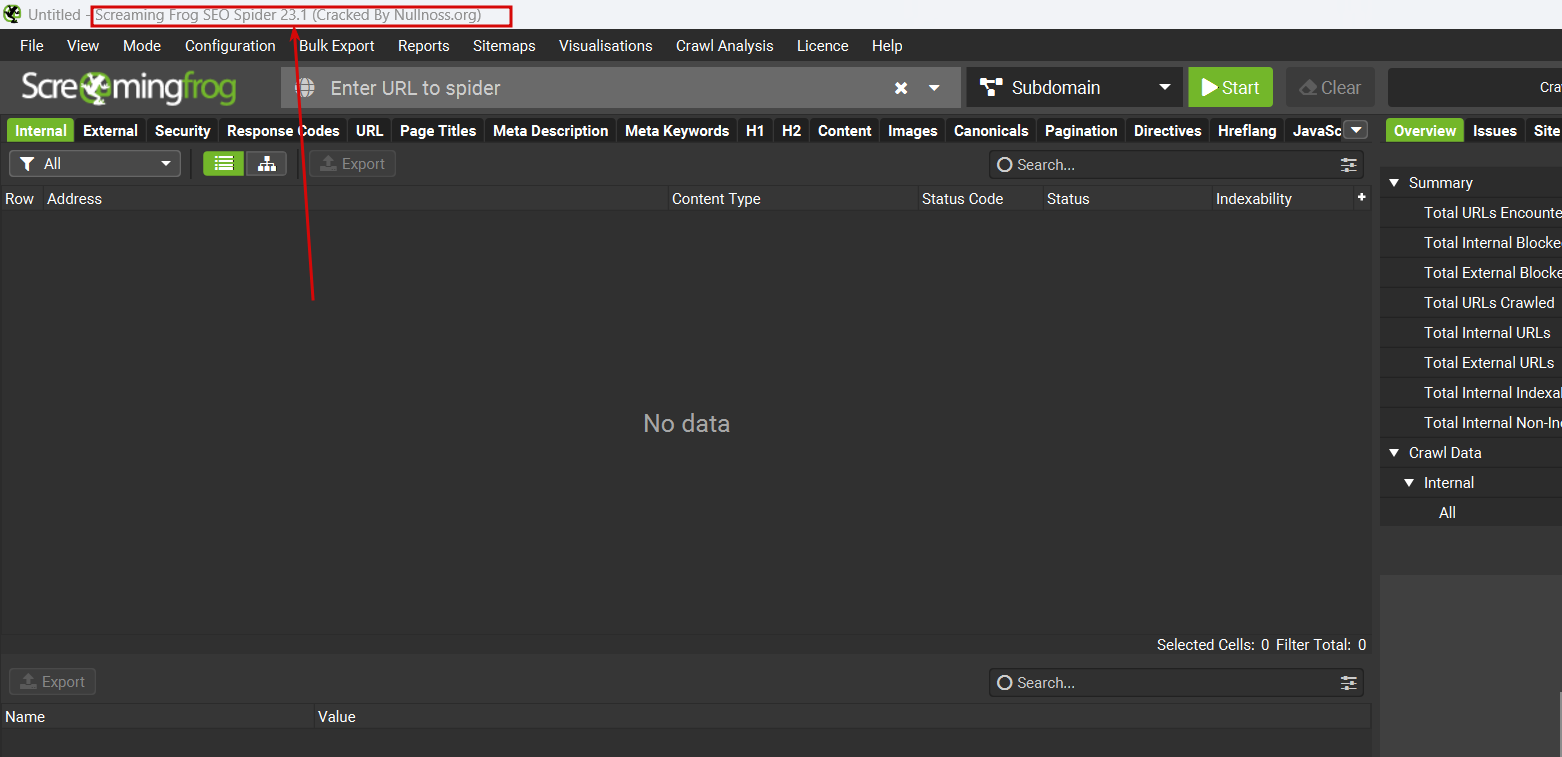This screenshot has height=757, width=1562.
Task: Switch to tree view
Action: point(267,164)
